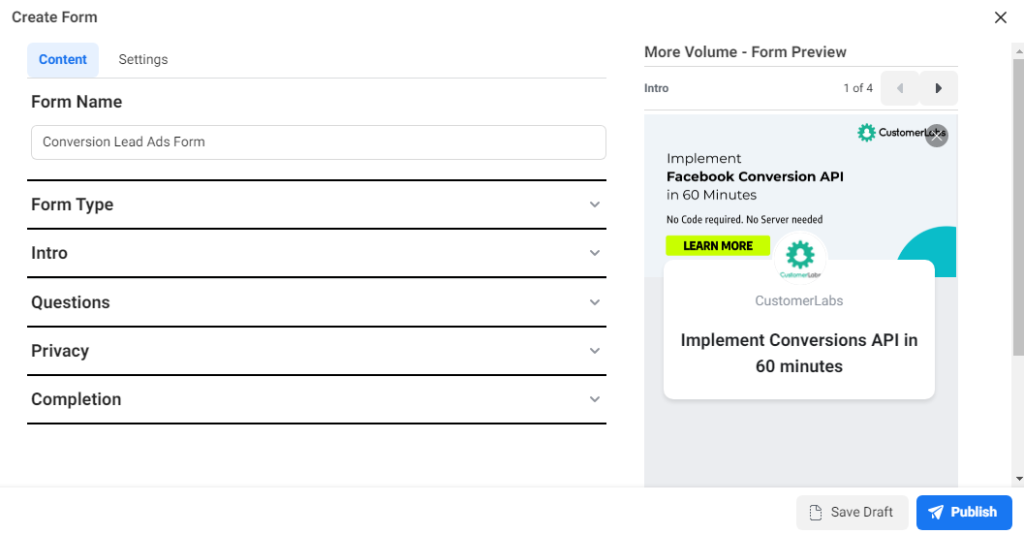Expand the Form Type section chevron
The image size is (1024, 534).
click(594, 204)
